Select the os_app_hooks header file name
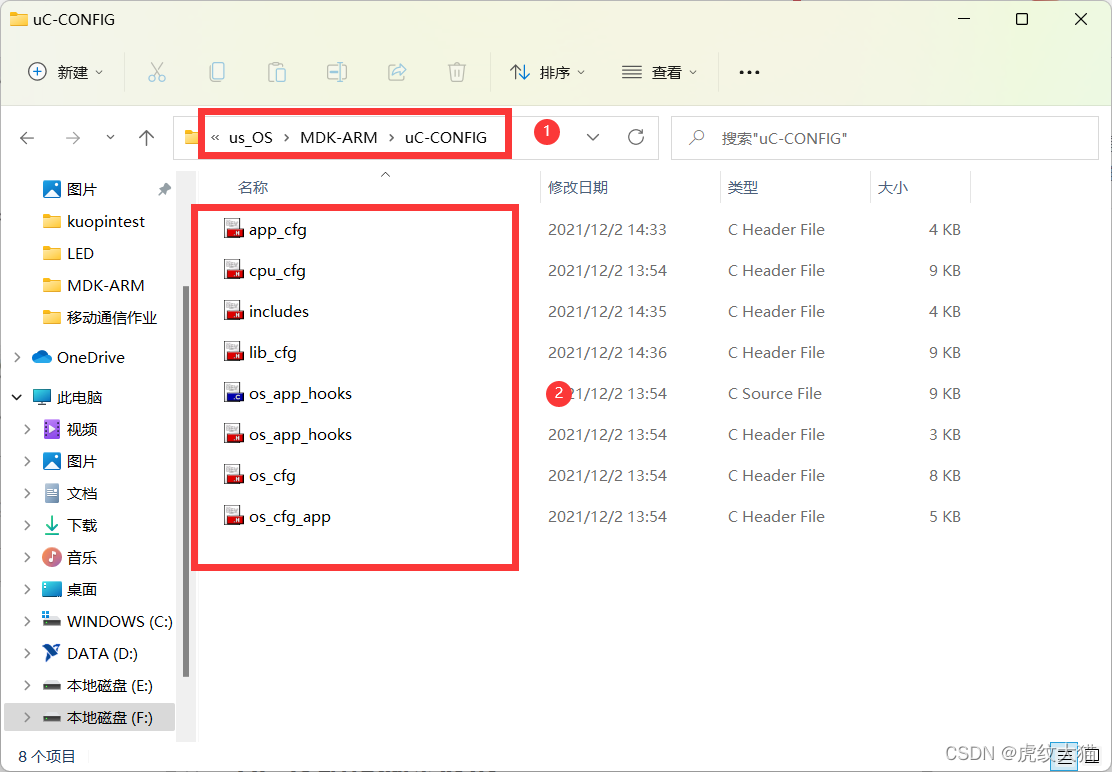Image resolution: width=1112 pixels, height=772 pixels. (x=300, y=435)
